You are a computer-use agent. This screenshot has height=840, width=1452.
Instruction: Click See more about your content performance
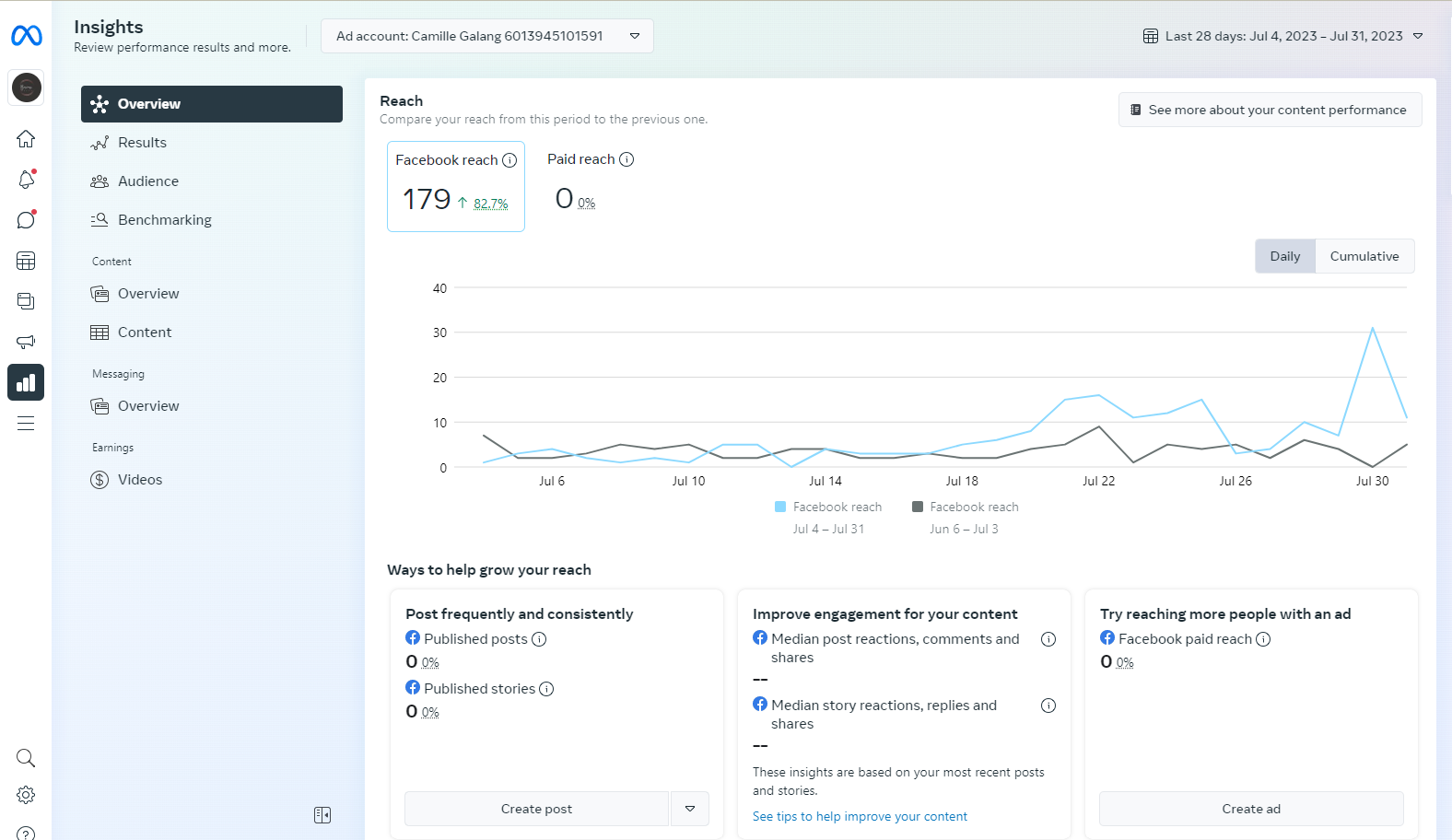pyautogui.click(x=1270, y=110)
